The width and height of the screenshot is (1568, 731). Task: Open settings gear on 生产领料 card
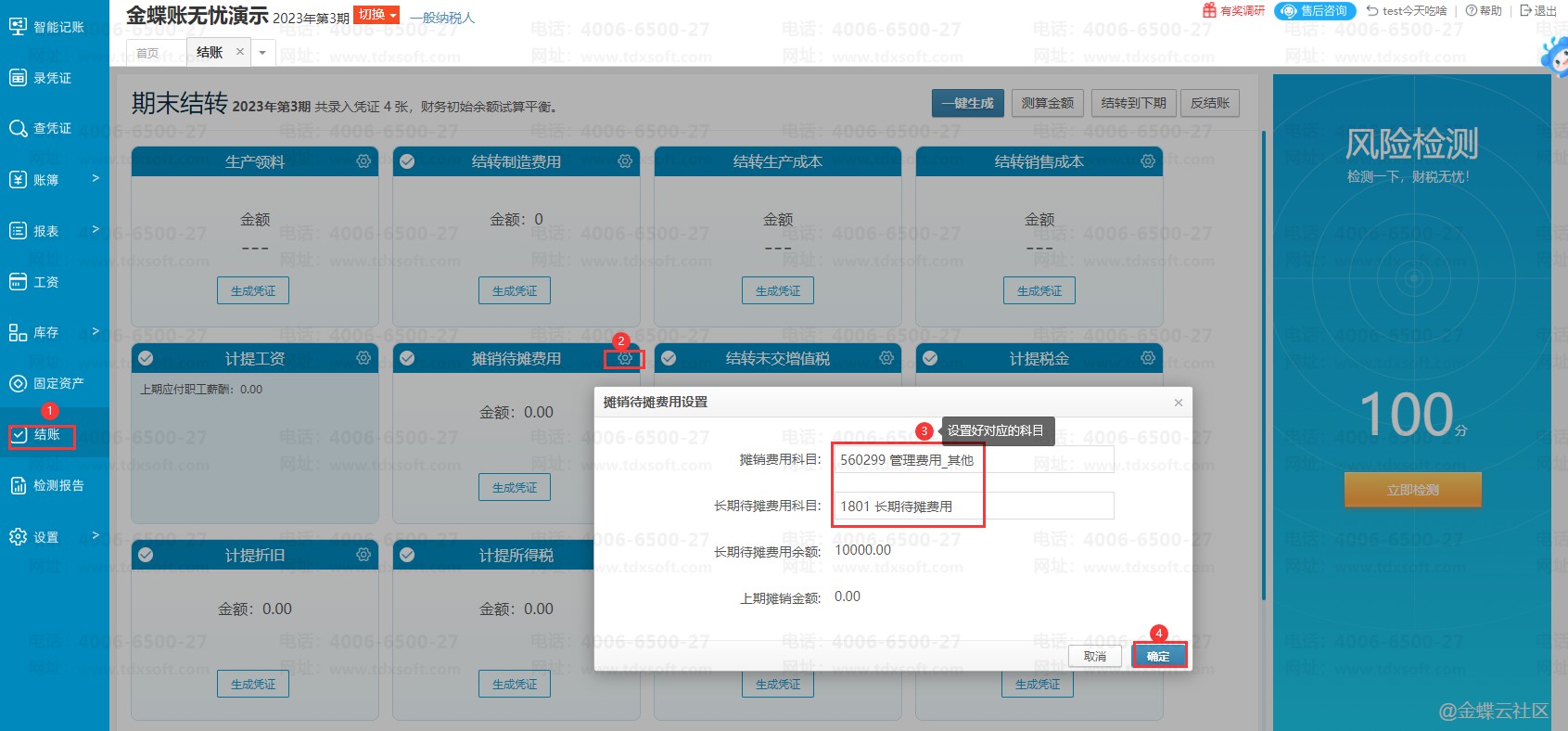click(x=363, y=161)
